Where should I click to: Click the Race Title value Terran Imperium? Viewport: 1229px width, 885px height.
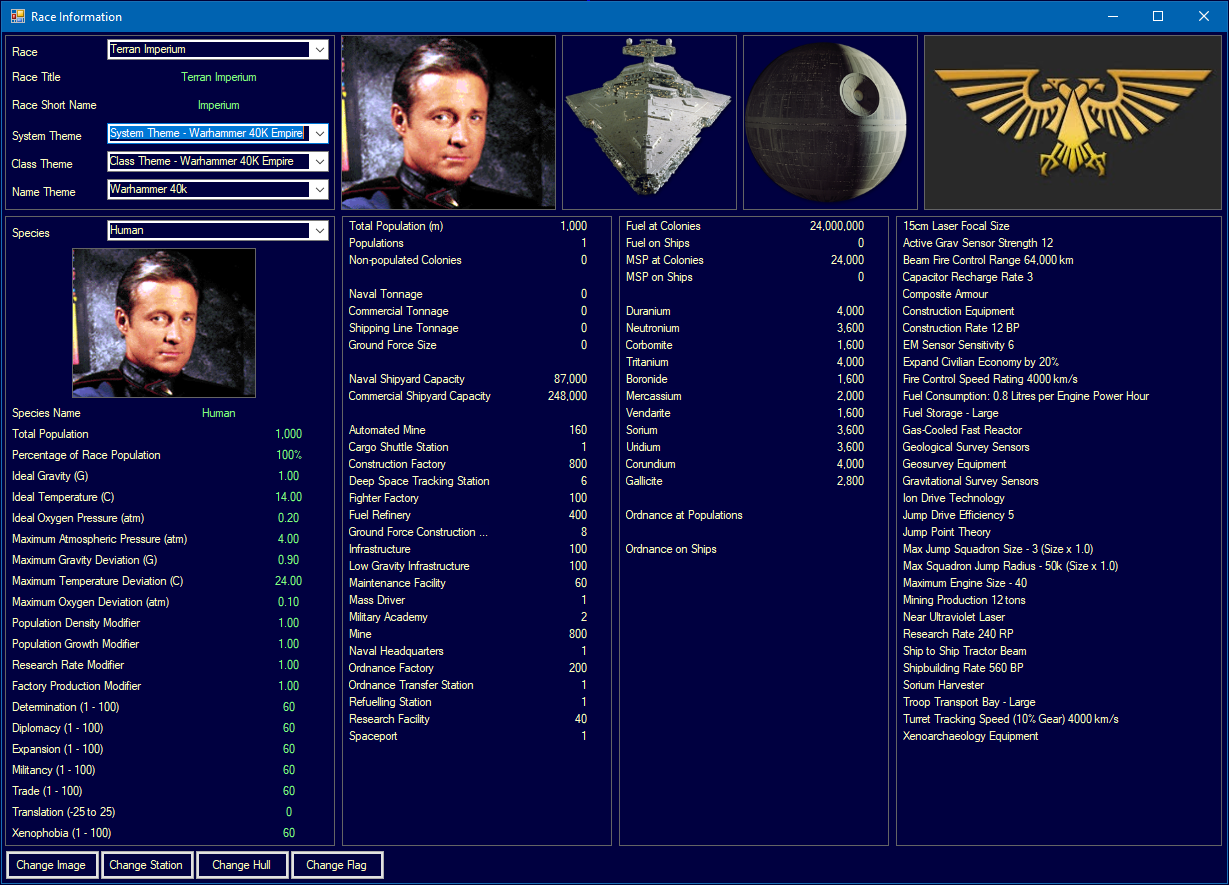[219, 77]
